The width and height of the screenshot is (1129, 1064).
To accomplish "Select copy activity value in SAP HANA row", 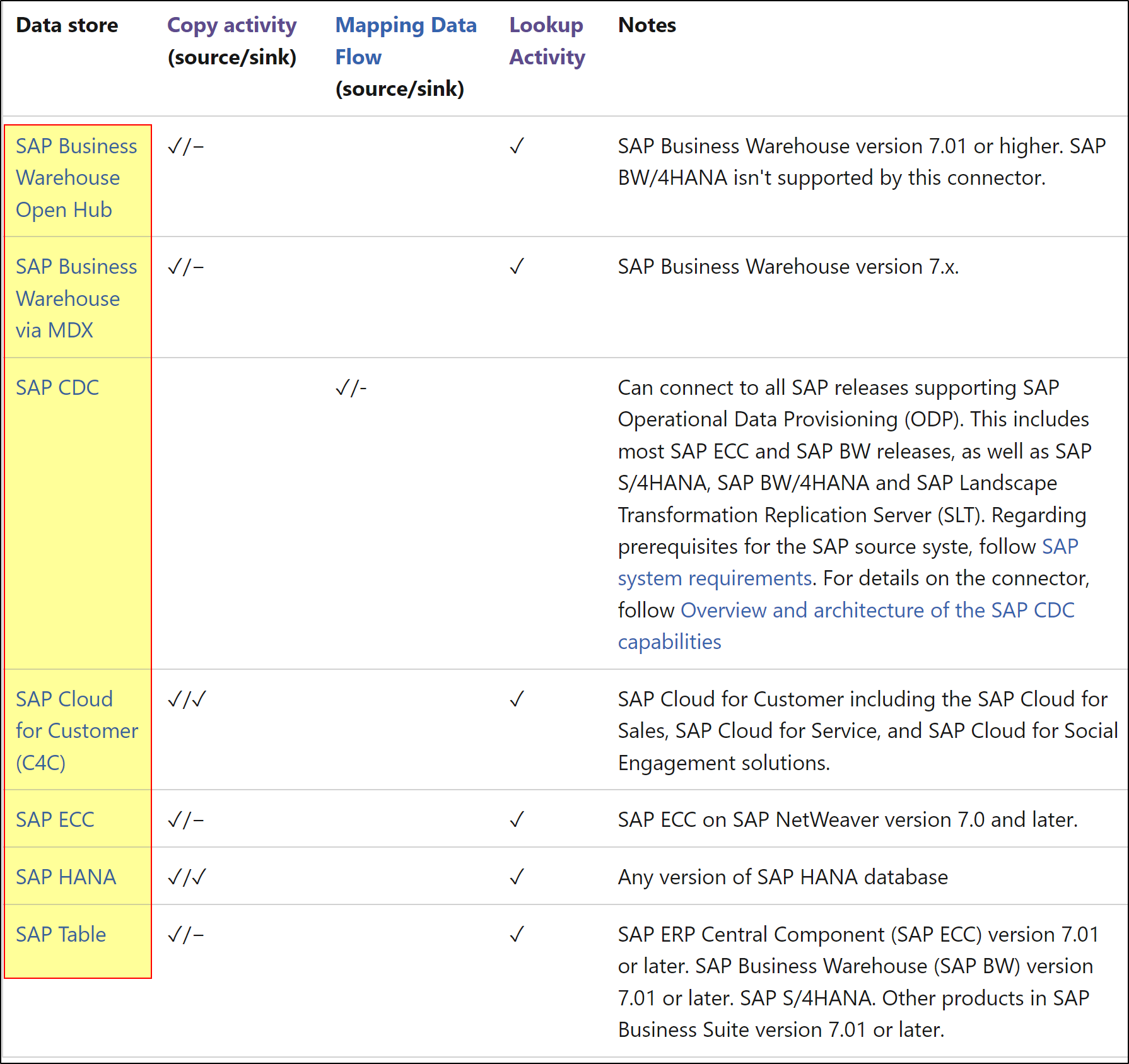I will pos(187,877).
